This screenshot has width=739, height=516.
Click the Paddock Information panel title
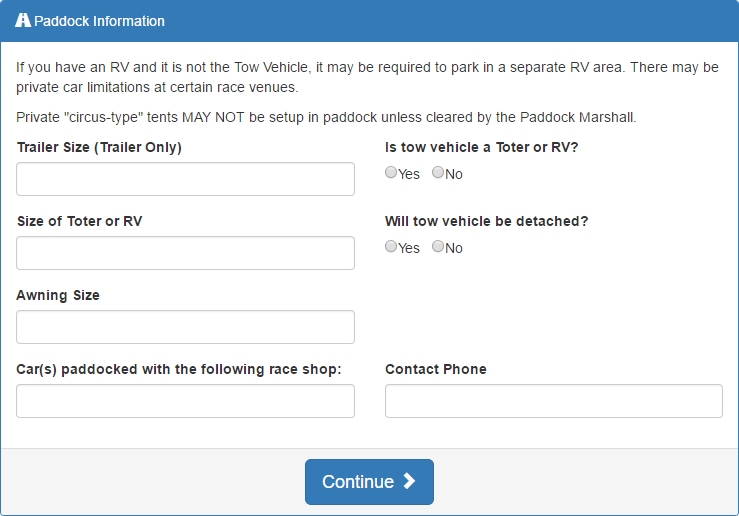(x=99, y=21)
